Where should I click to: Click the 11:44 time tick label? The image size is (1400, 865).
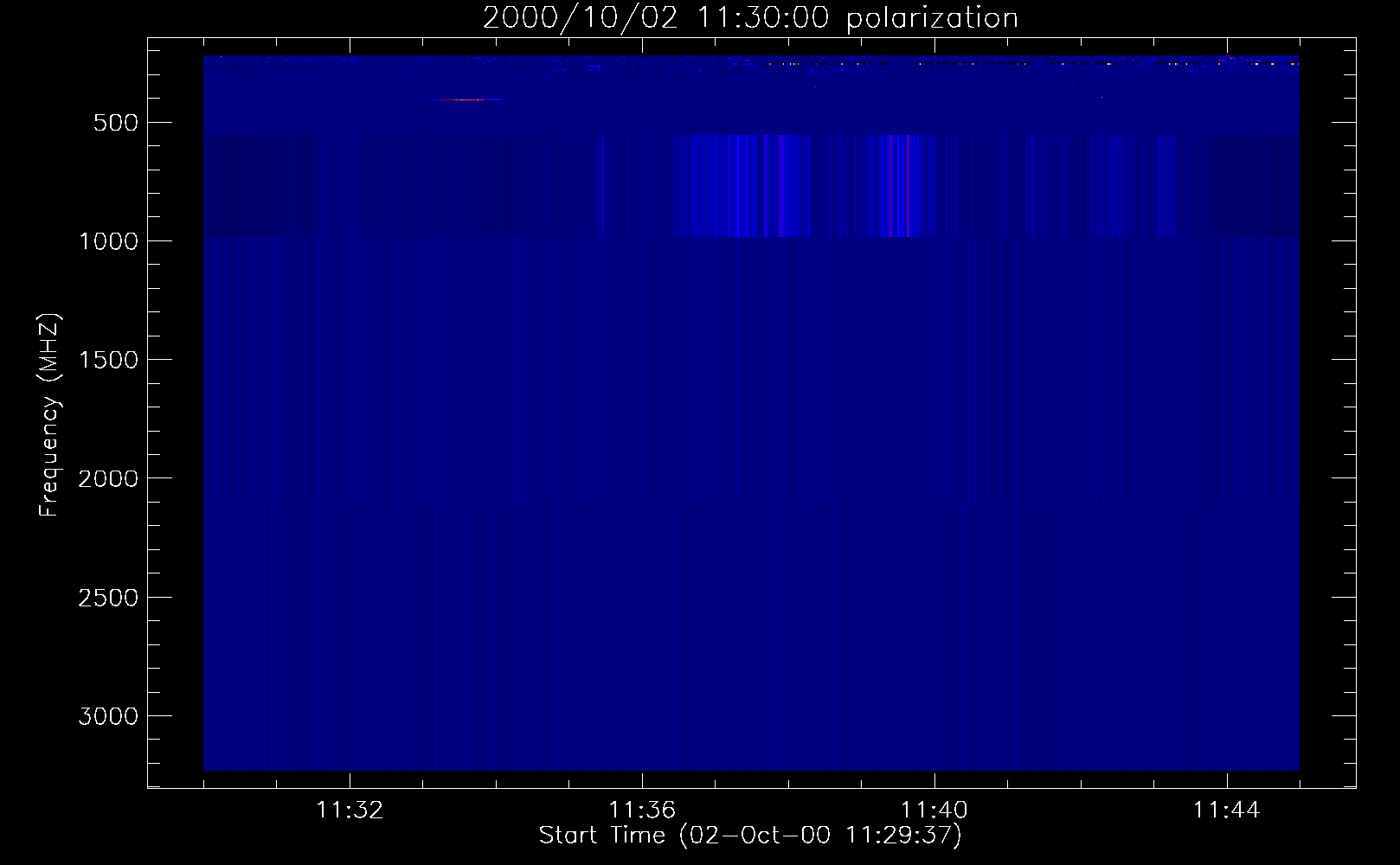tap(1227, 811)
